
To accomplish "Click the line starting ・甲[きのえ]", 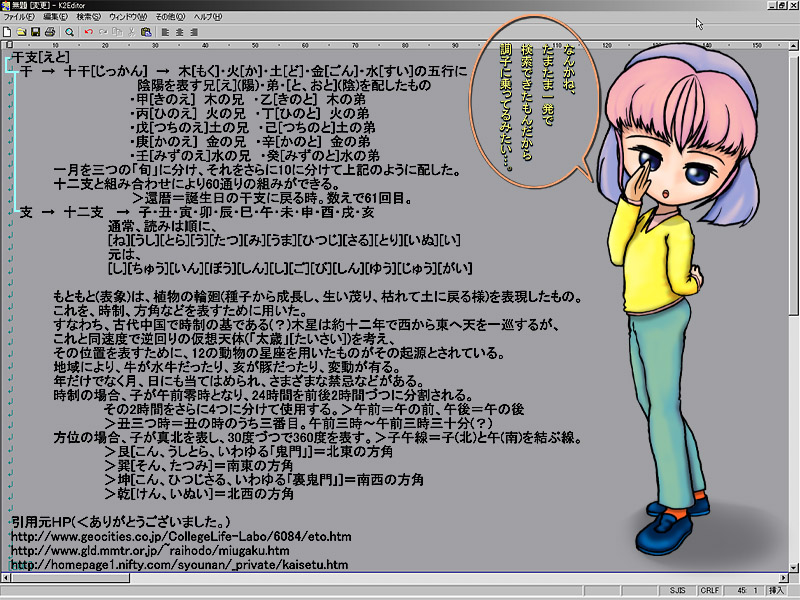I will 247,99.
